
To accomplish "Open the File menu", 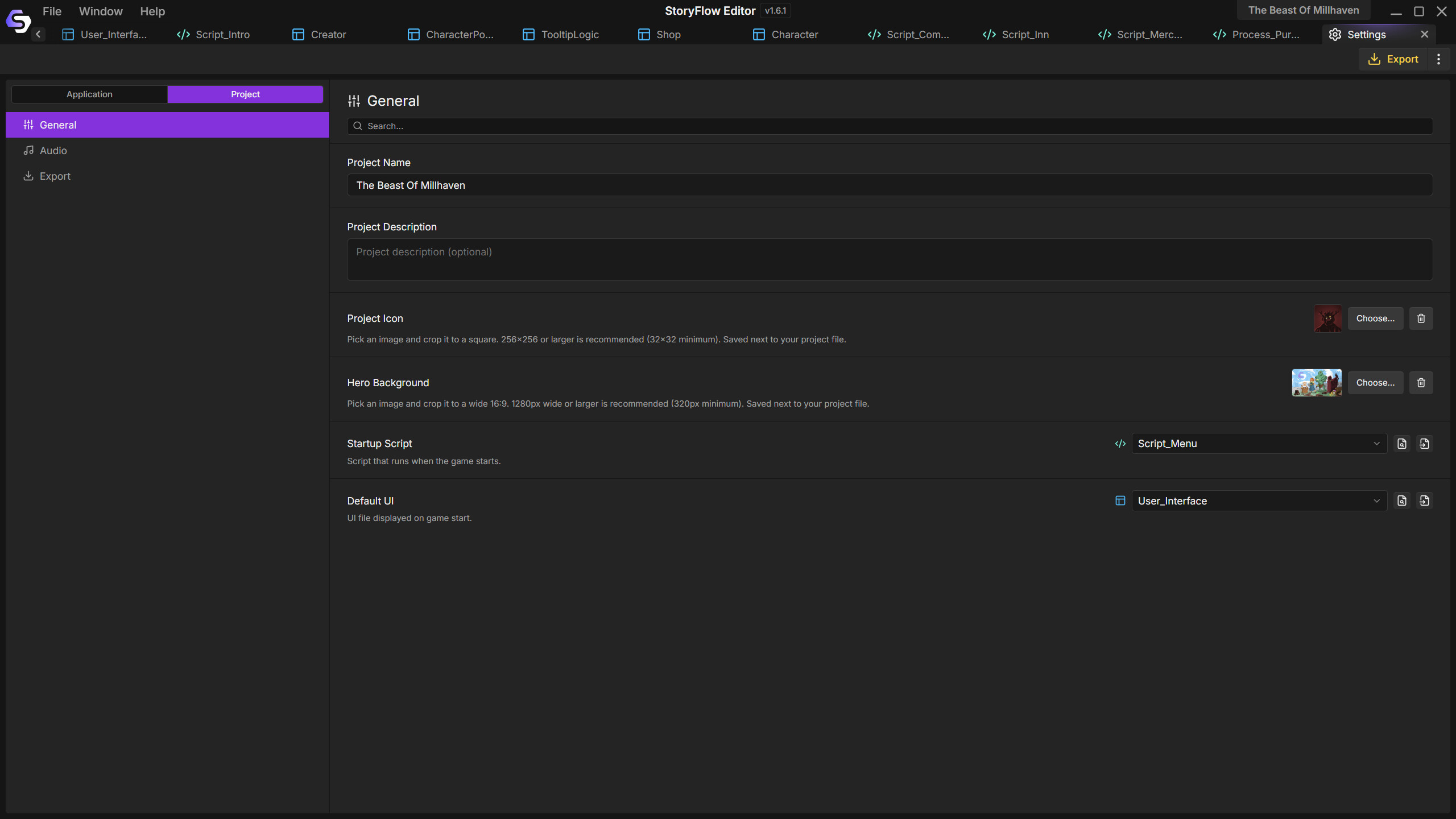I will (x=52, y=11).
